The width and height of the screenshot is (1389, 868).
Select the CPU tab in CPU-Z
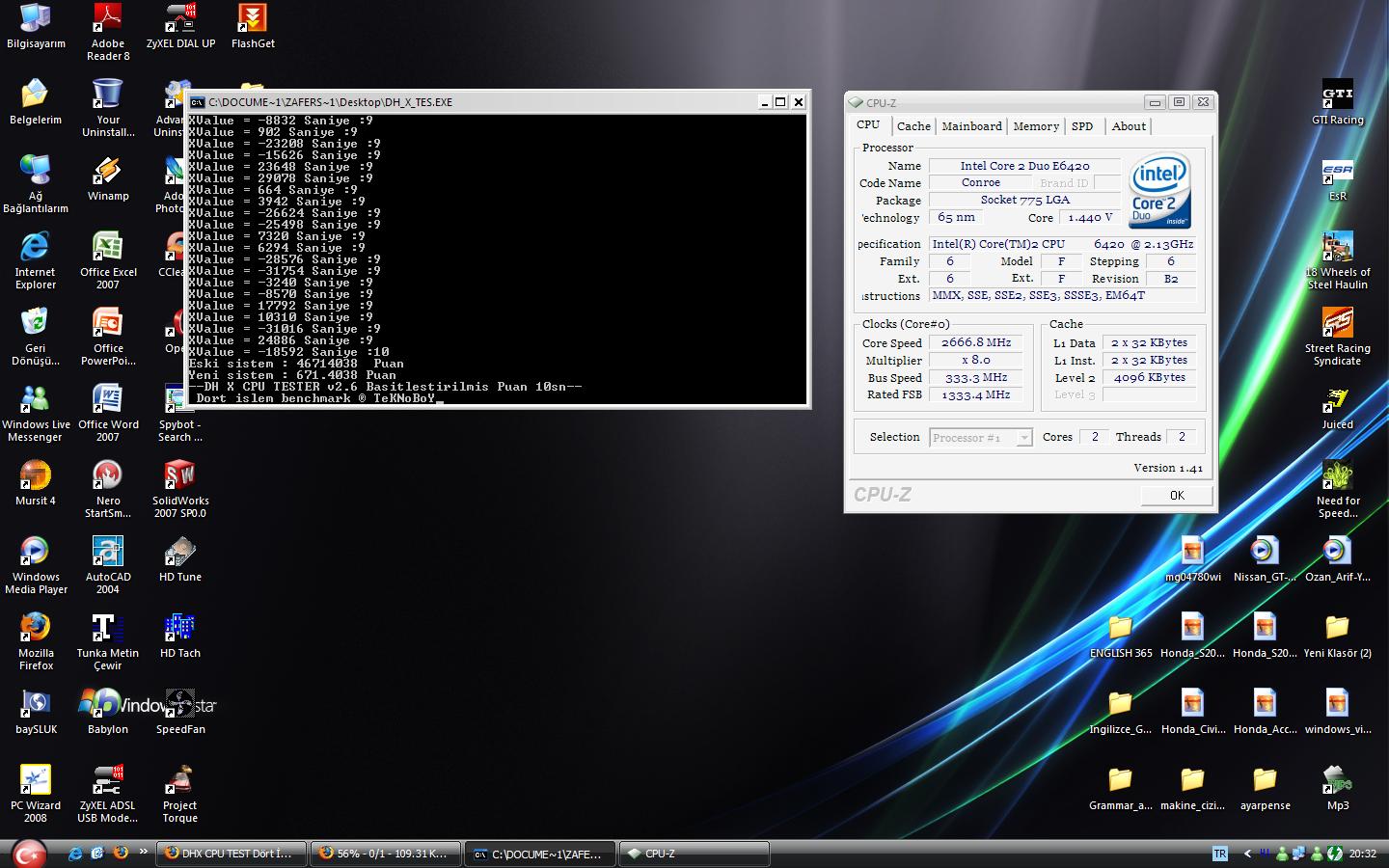(868, 124)
